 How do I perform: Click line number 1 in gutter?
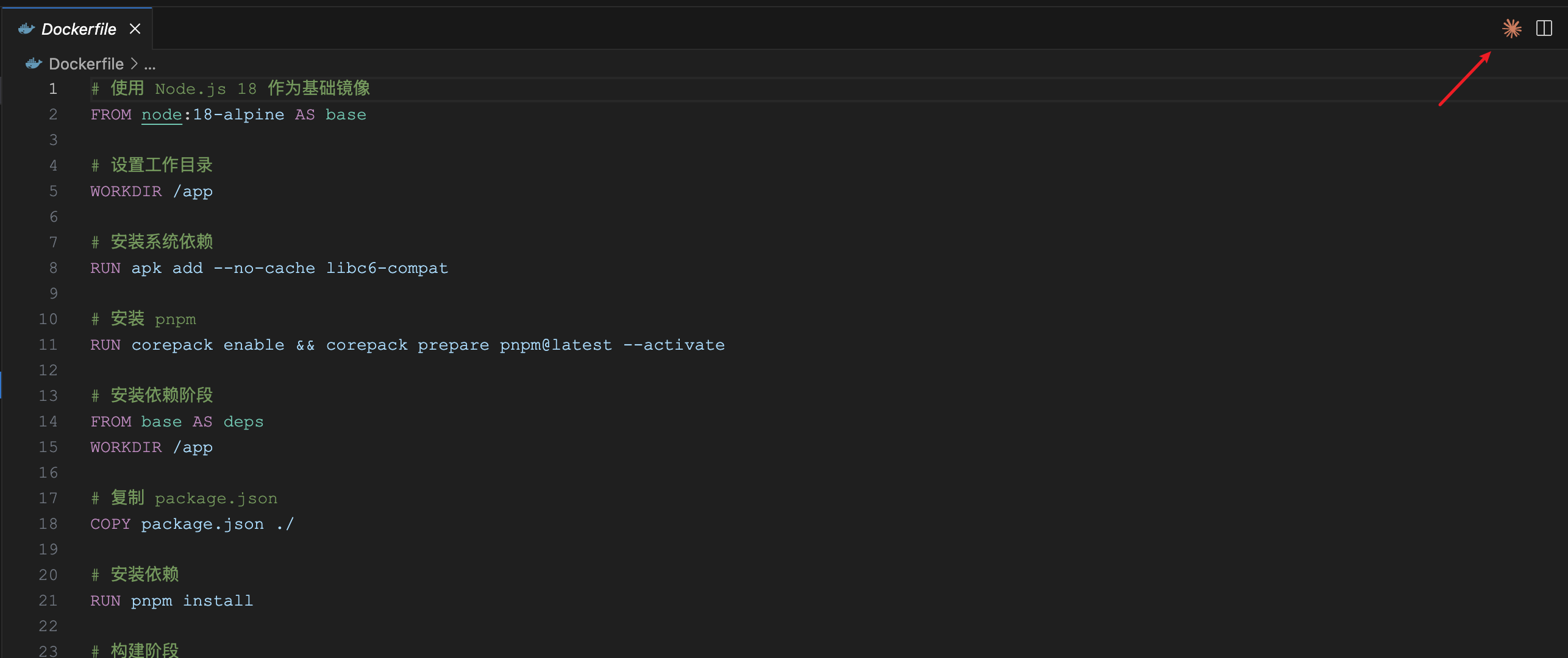coord(53,89)
